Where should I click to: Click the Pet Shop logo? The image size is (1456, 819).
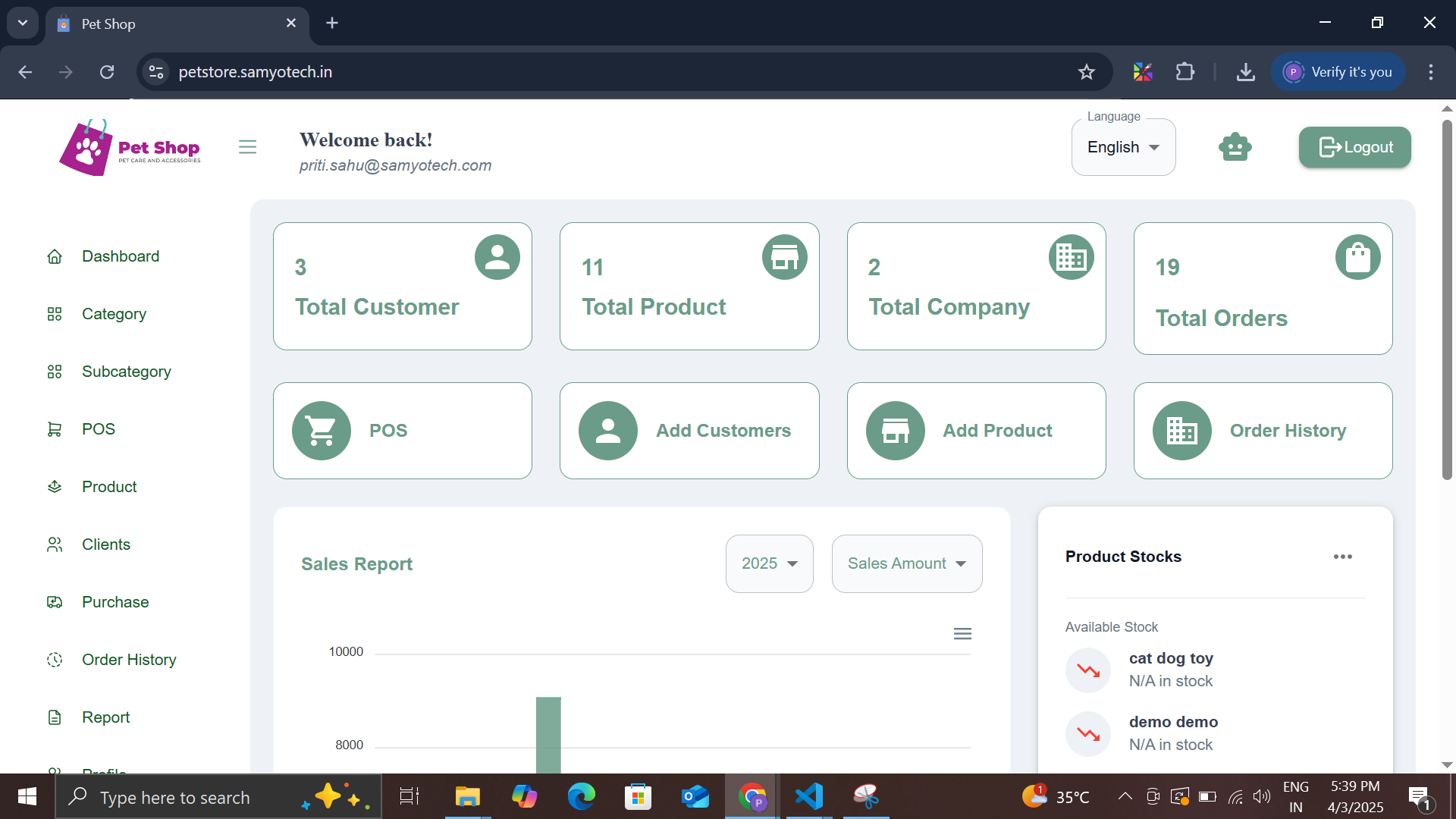(130, 149)
